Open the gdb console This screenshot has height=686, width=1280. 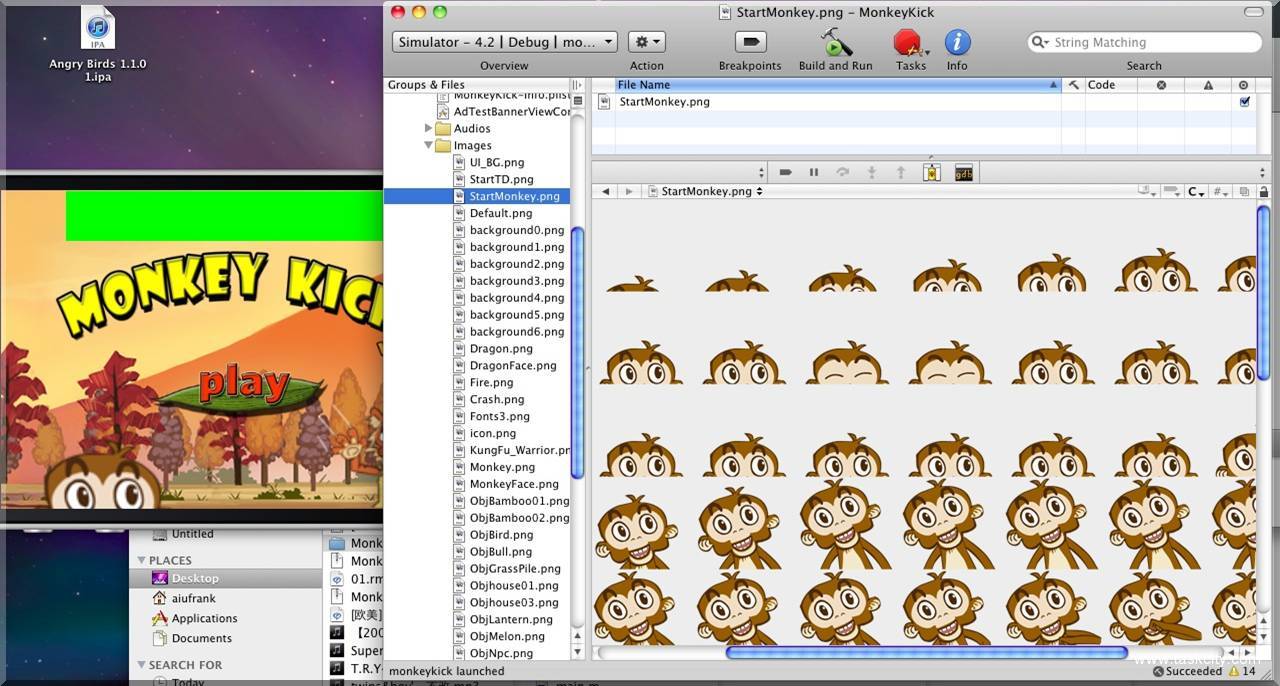coord(964,172)
